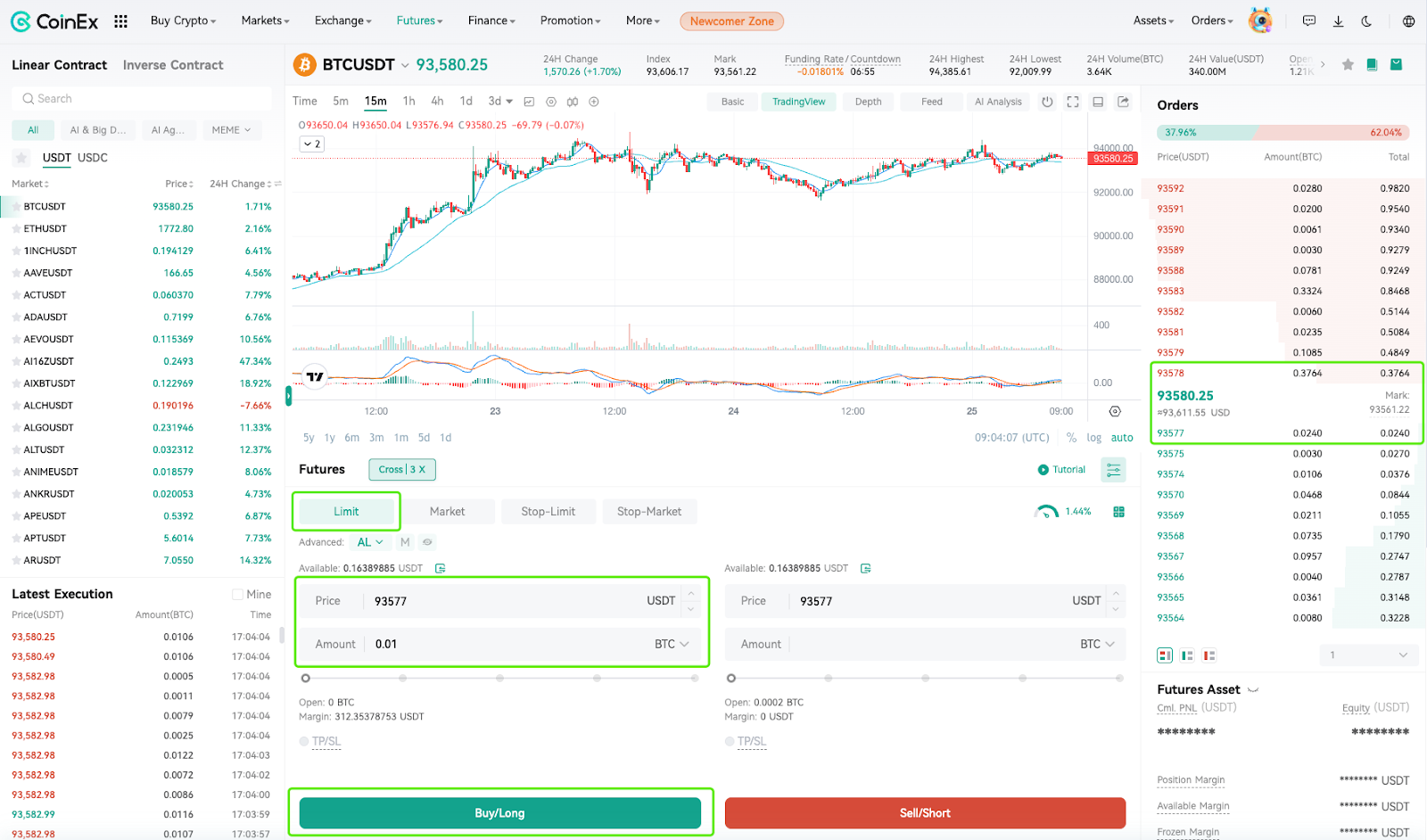Collapse the chart indicators legend expander

pos(311,144)
